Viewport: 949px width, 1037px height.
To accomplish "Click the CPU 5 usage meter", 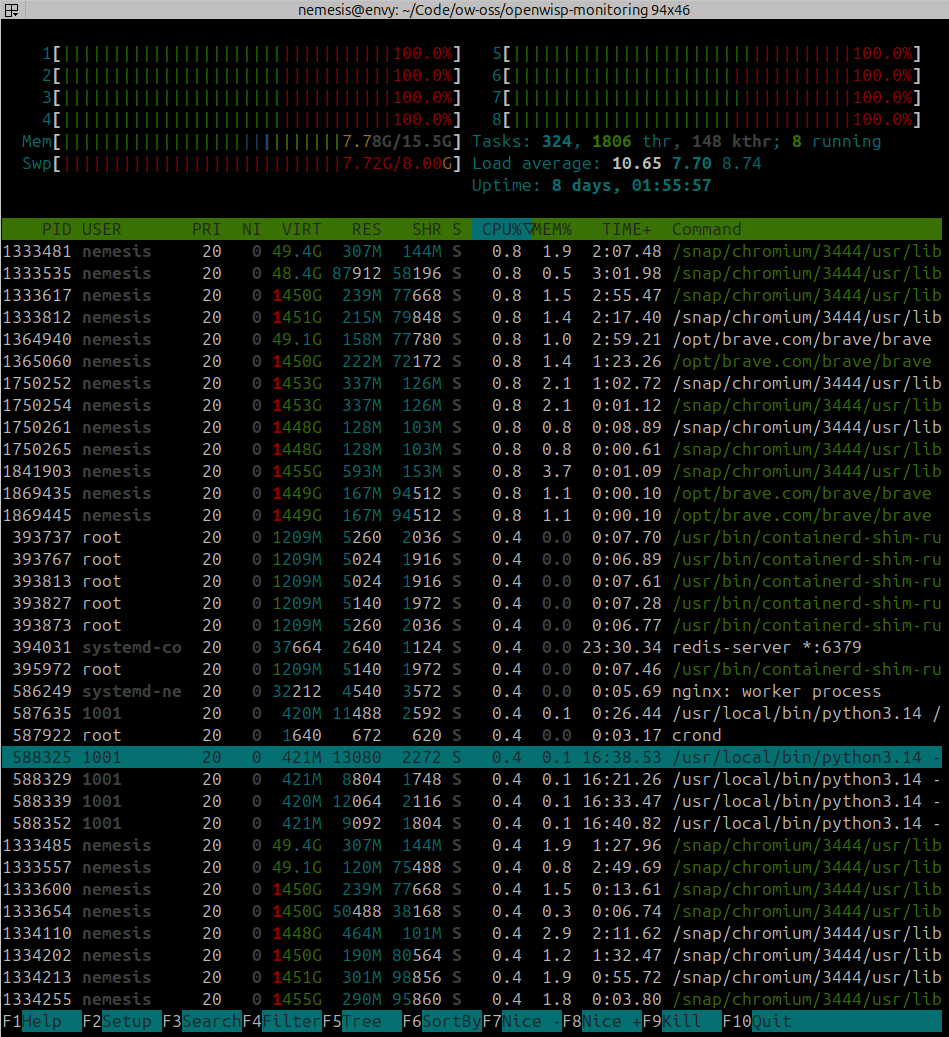I will pos(707,54).
